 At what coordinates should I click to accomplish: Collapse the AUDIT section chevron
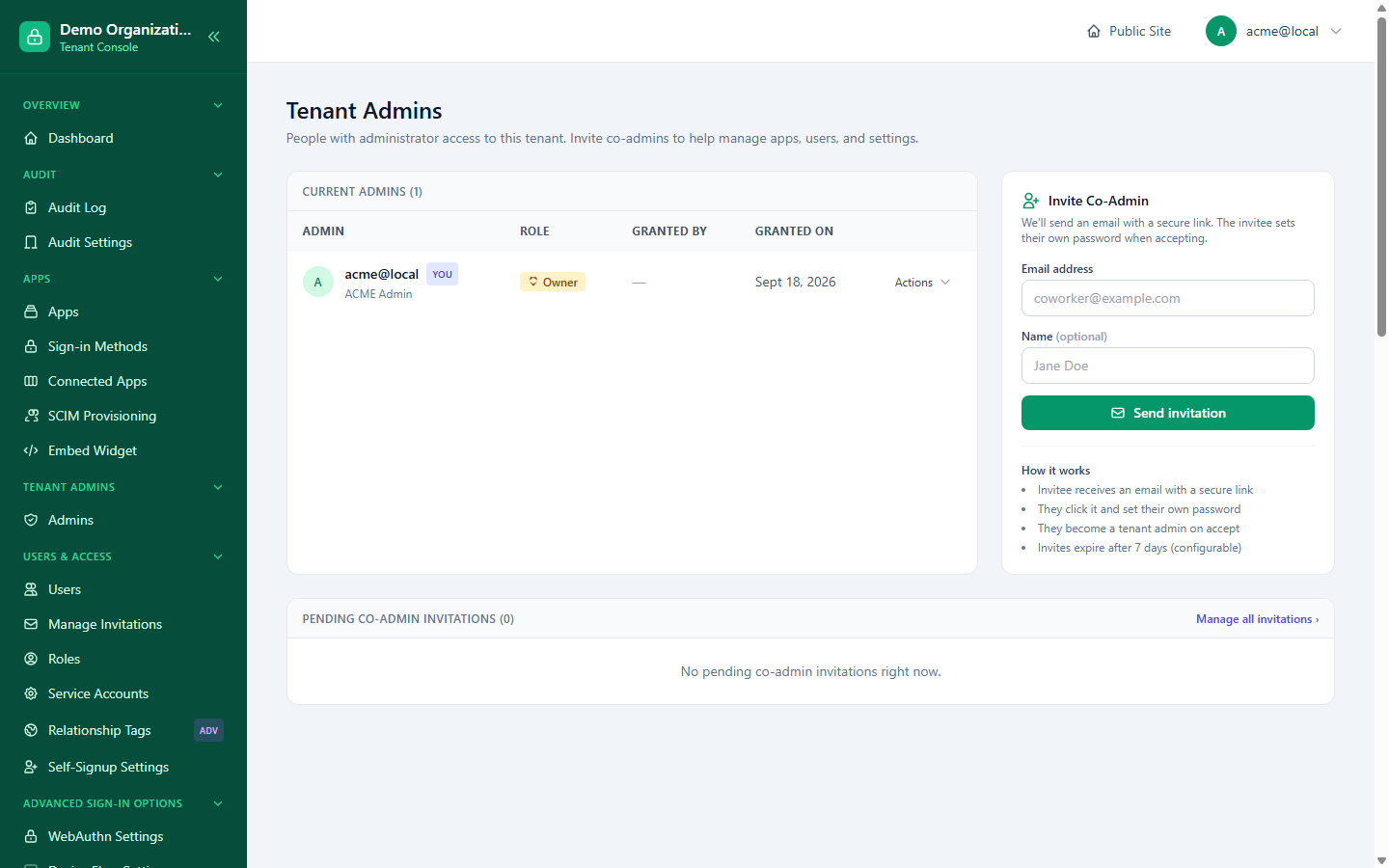tap(218, 175)
